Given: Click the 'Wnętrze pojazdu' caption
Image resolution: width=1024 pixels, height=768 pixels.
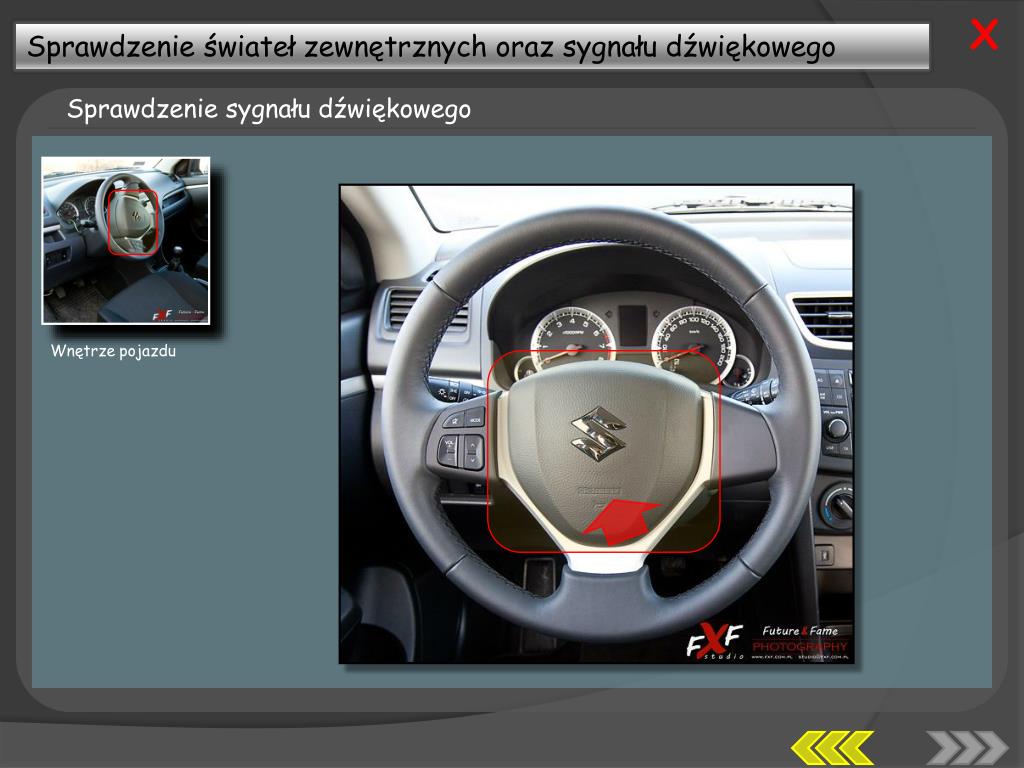Looking at the screenshot, I should 114,351.
